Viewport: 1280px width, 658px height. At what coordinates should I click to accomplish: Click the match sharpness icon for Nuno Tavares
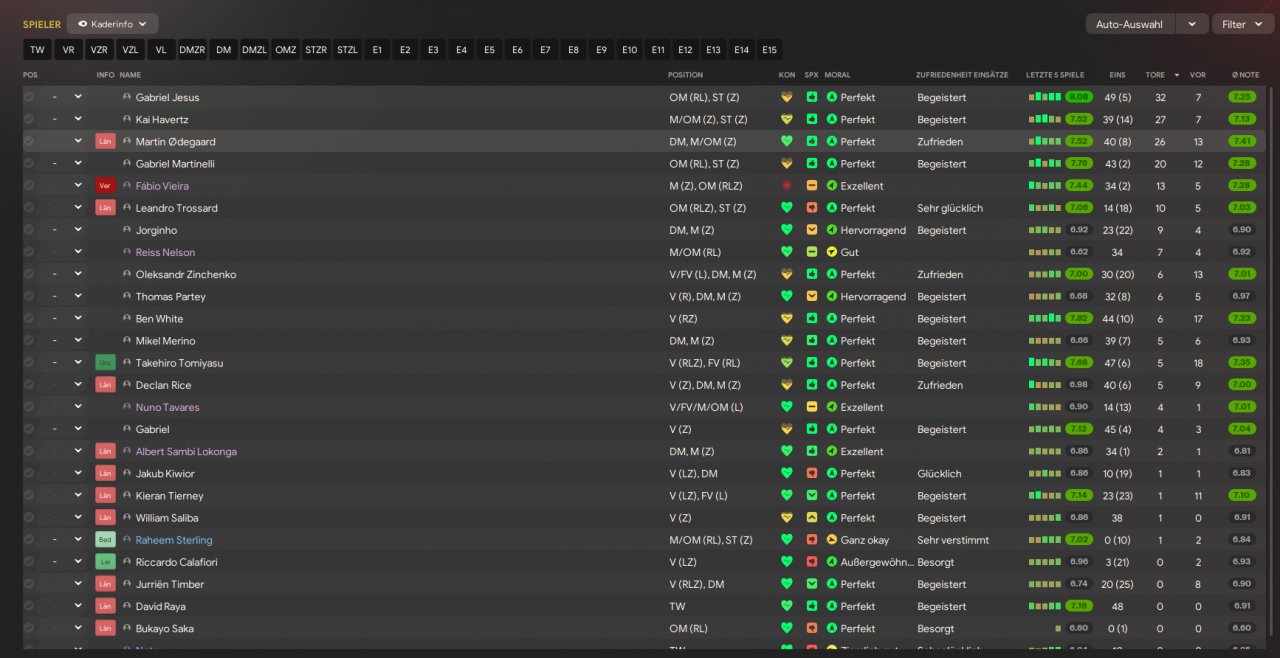coord(812,407)
